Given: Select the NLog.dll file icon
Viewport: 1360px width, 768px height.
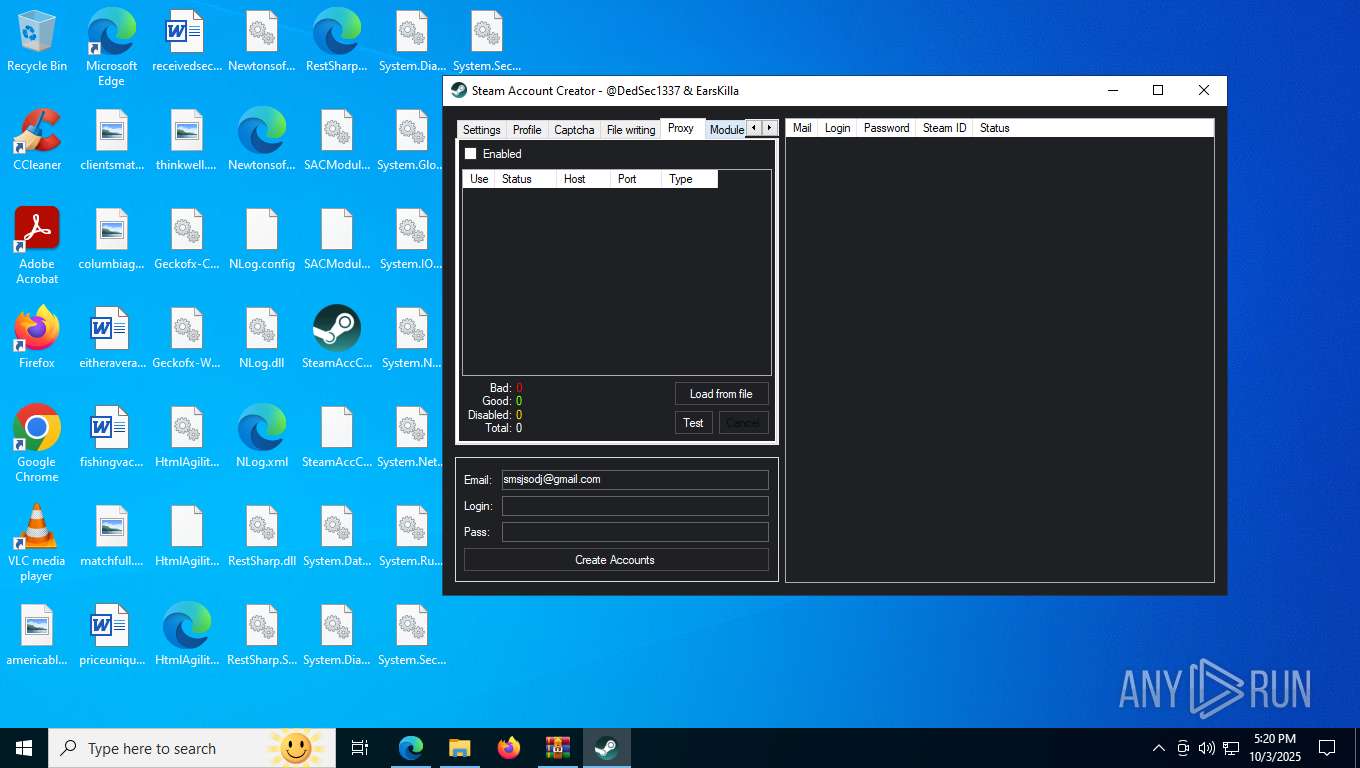Looking at the screenshot, I should pos(262,338).
